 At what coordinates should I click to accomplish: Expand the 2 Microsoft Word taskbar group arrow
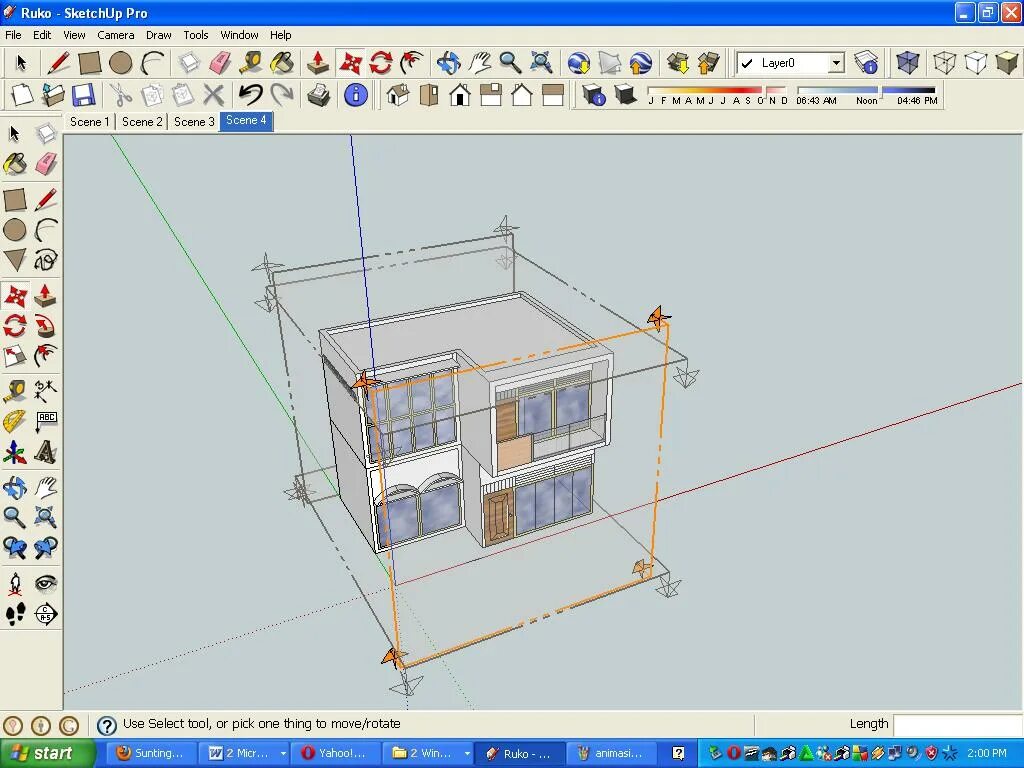pos(283,753)
